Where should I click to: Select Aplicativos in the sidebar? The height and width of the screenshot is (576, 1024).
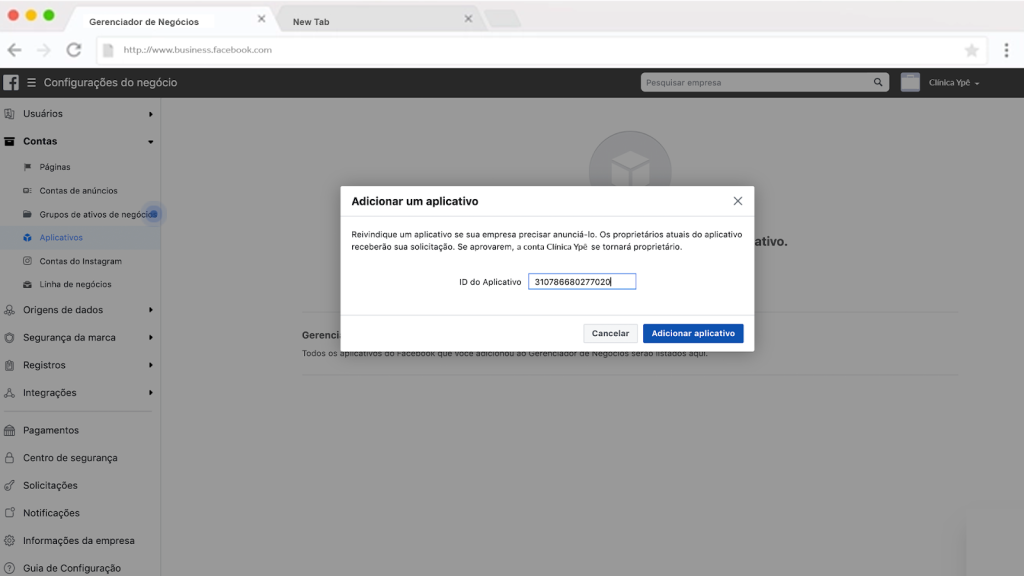point(60,237)
